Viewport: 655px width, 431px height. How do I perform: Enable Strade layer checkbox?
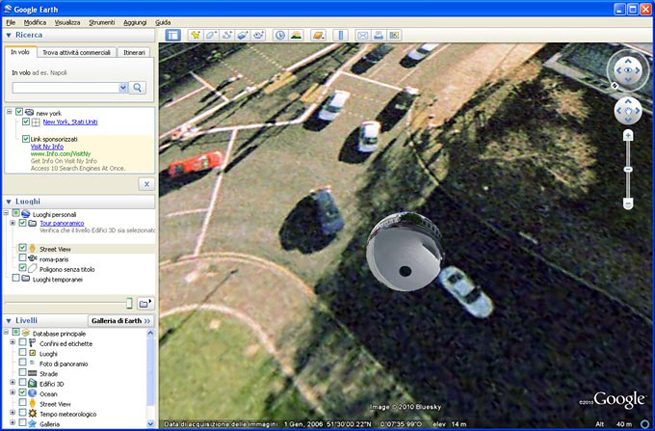[x=23, y=373]
